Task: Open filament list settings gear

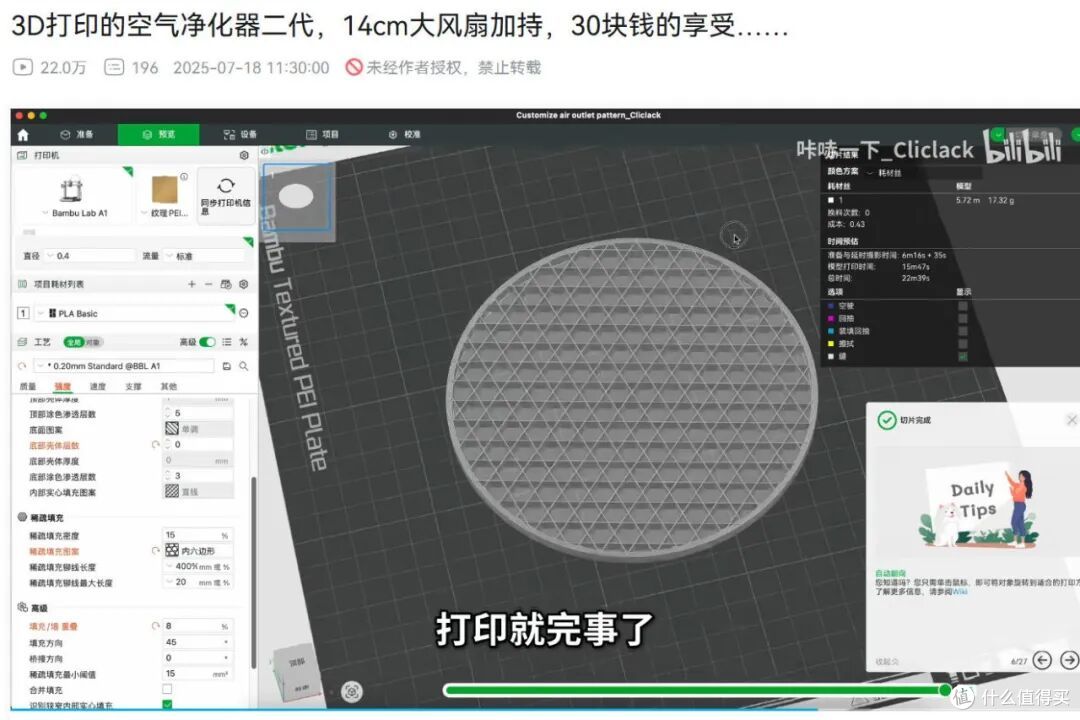Action: 243,284
